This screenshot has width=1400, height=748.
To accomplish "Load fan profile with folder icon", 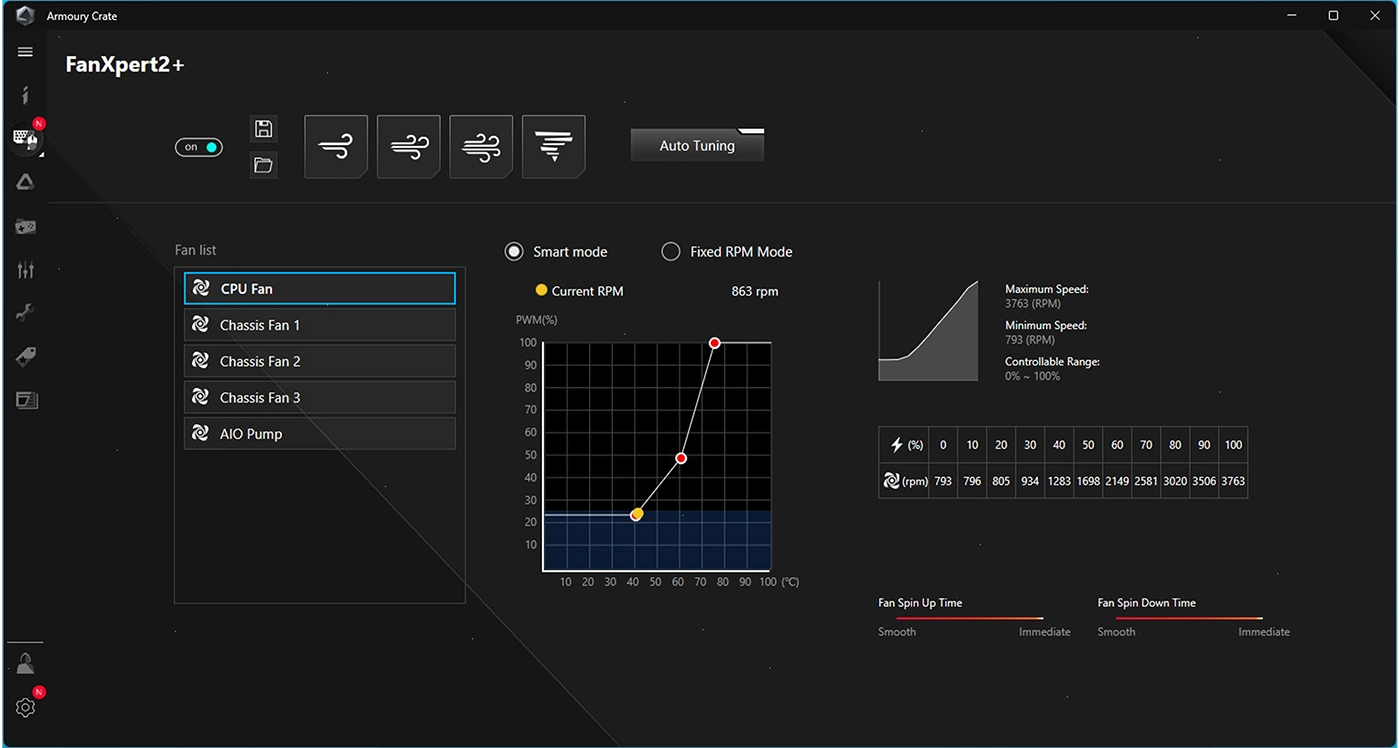I will [263, 165].
